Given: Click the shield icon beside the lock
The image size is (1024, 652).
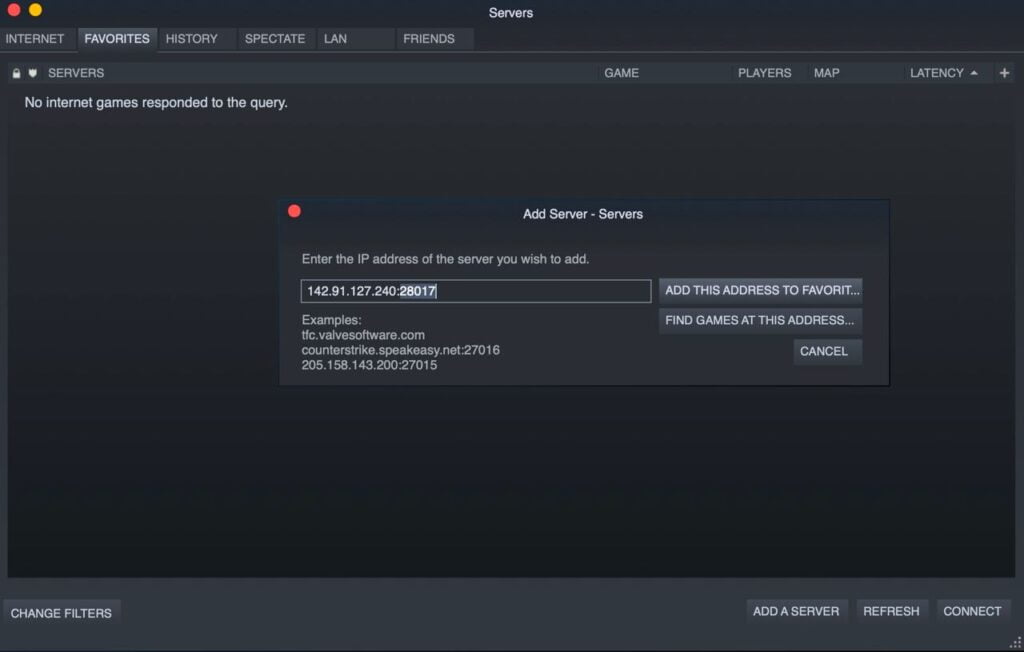Looking at the screenshot, I should click(x=30, y=72).
